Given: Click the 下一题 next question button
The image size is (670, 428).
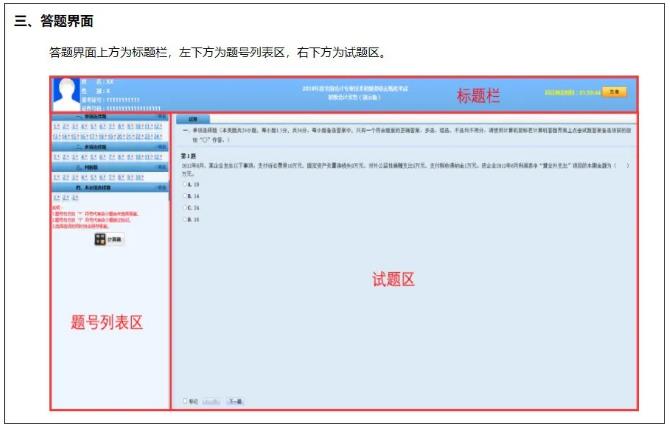Looking at the screenshot, I should pyautogui.click(x=234, y=401).
